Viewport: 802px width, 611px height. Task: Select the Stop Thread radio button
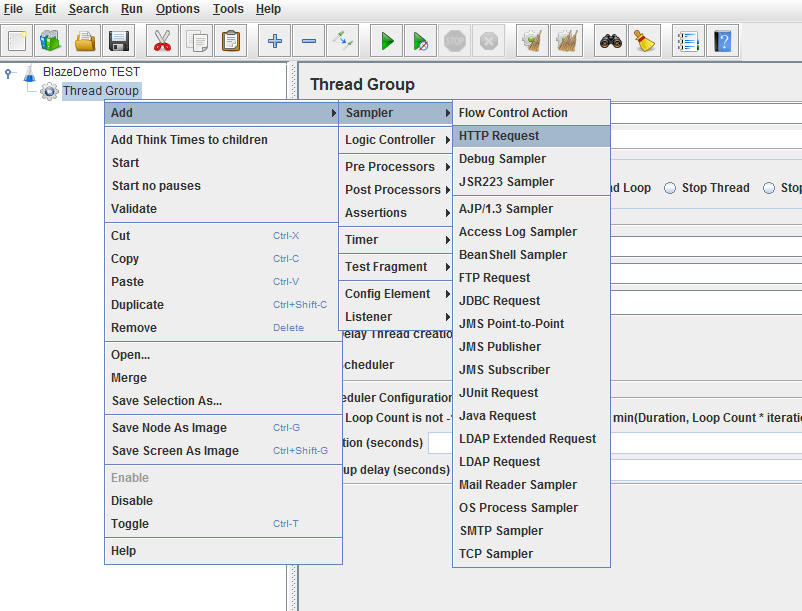(670, 188)
